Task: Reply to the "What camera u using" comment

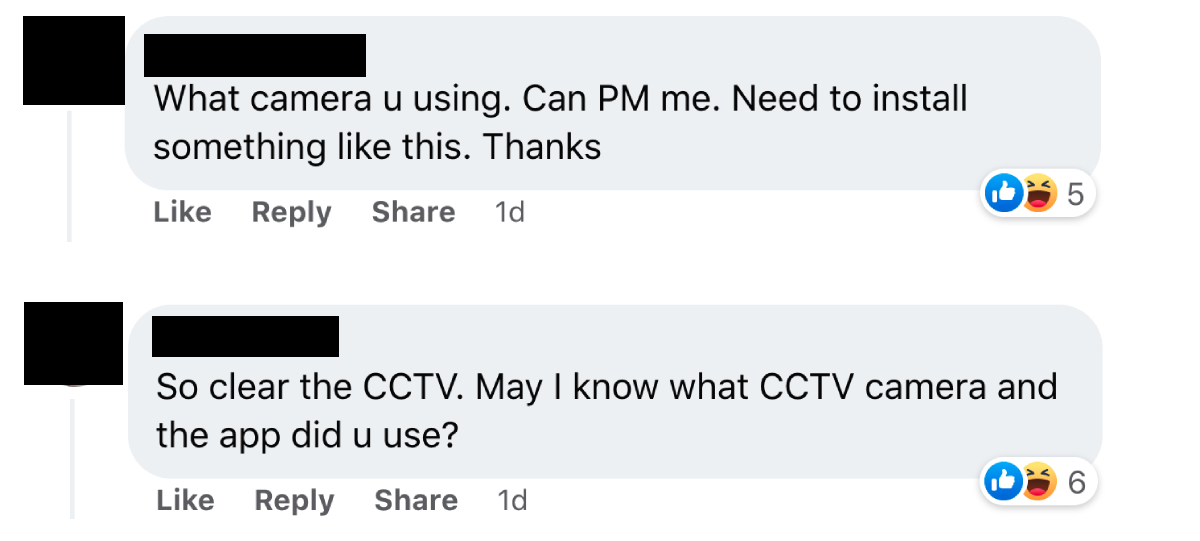Action: click(291, 212)
